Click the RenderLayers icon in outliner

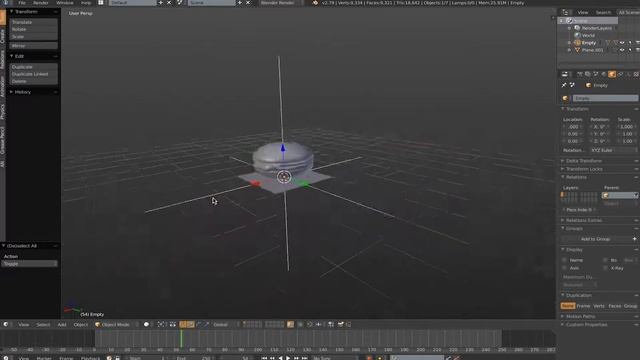click(x=577, y=28)
